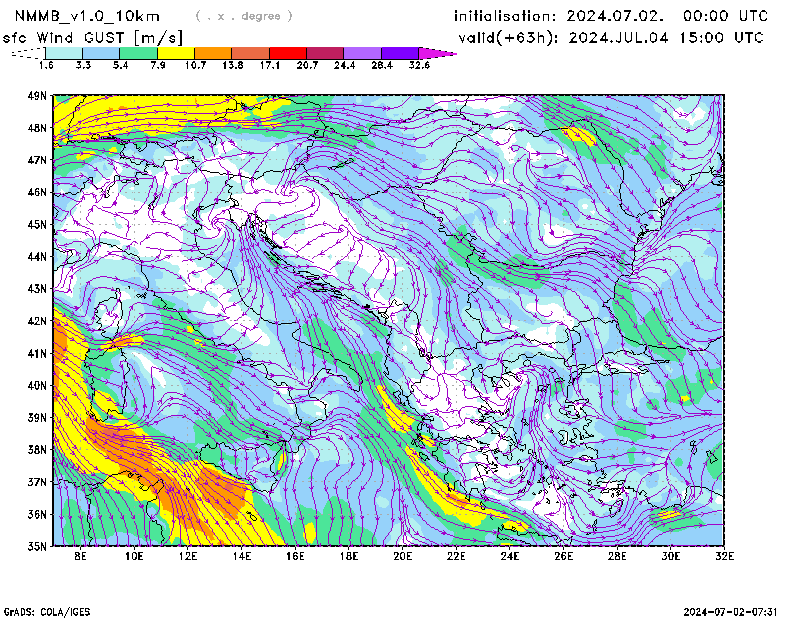Select the light cyan 1.6–3.3 swatch
800x618 pixels.
tap(64, 52)
